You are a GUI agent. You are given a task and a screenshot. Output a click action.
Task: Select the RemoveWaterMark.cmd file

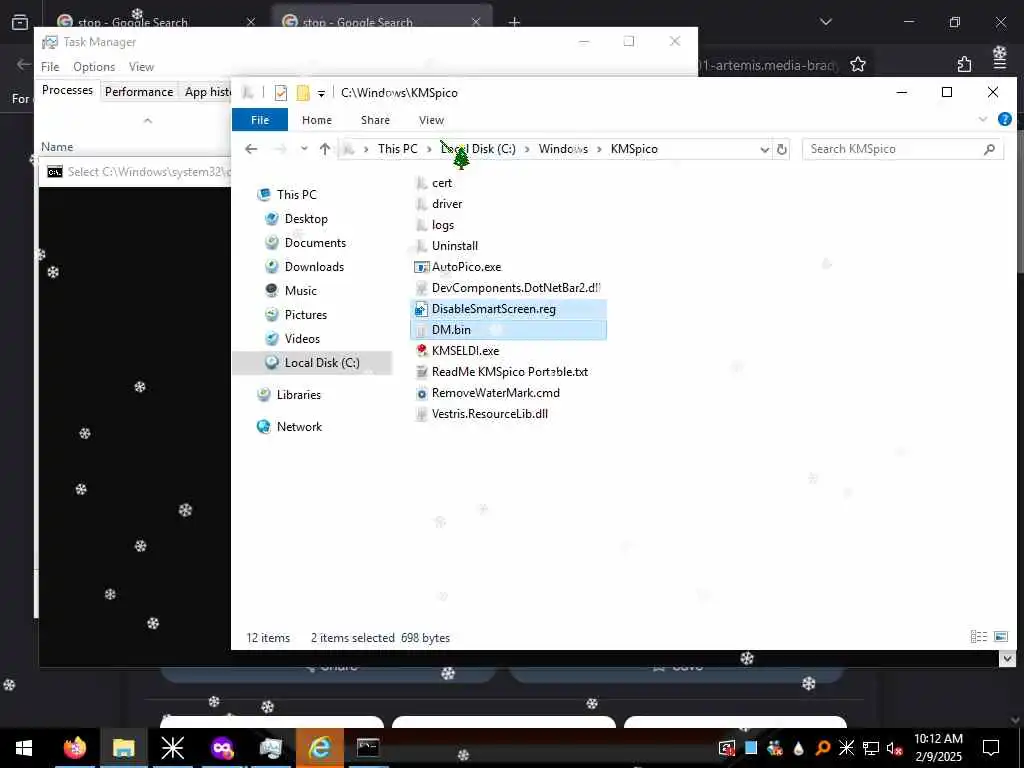(x=495, y=392)
